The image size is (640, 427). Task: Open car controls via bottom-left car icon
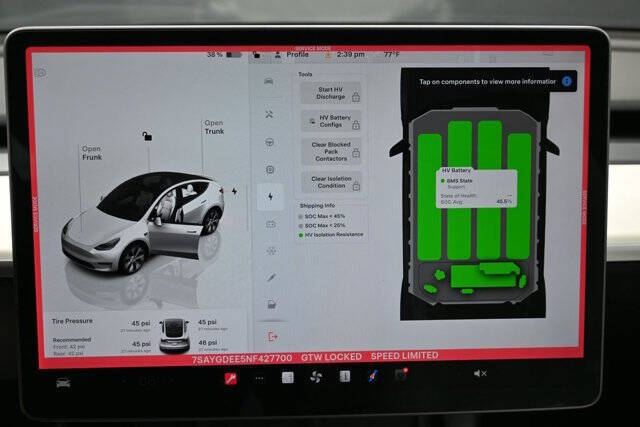63,383
